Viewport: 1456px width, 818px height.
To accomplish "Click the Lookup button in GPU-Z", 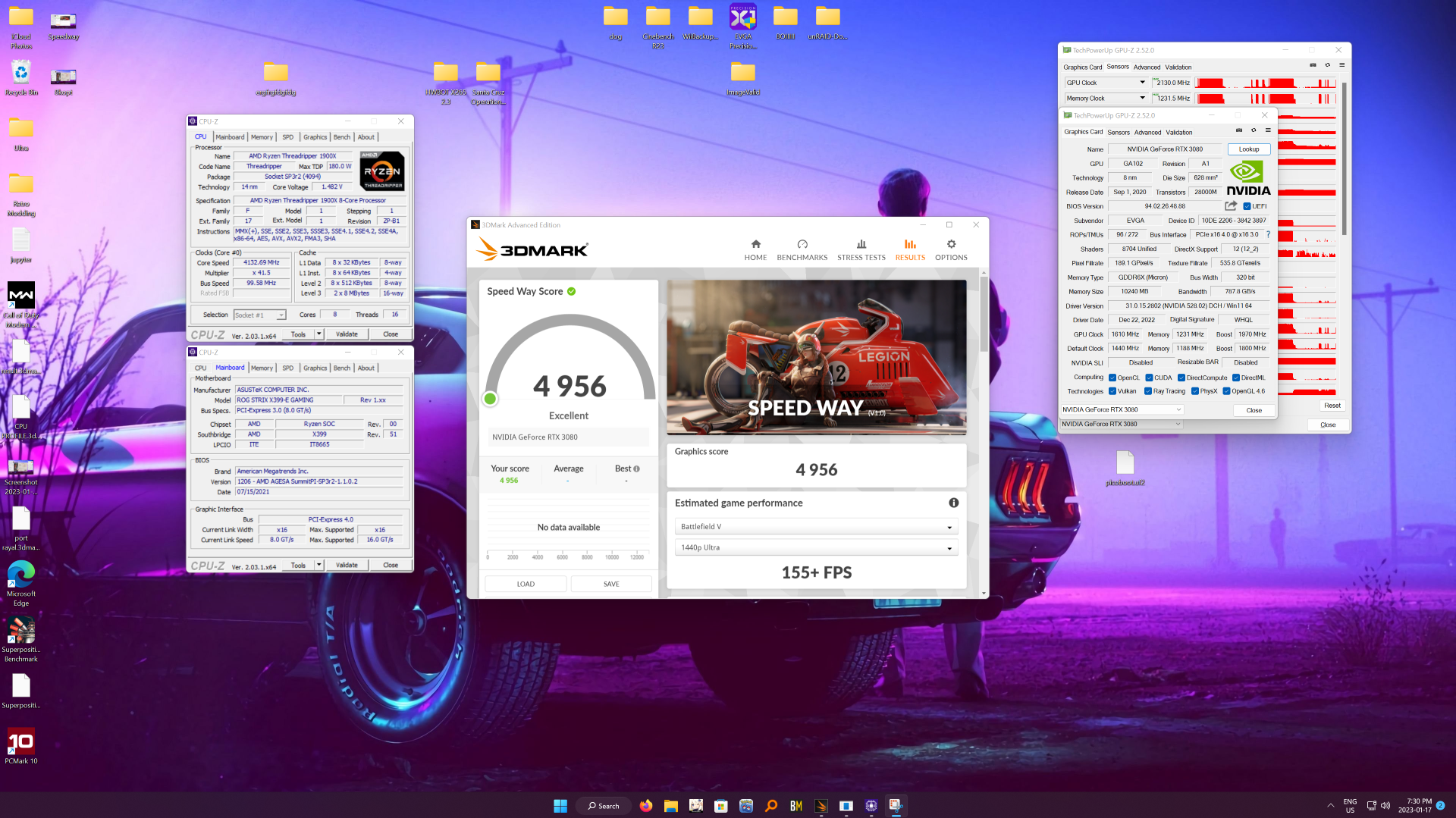I will 1249,149.
